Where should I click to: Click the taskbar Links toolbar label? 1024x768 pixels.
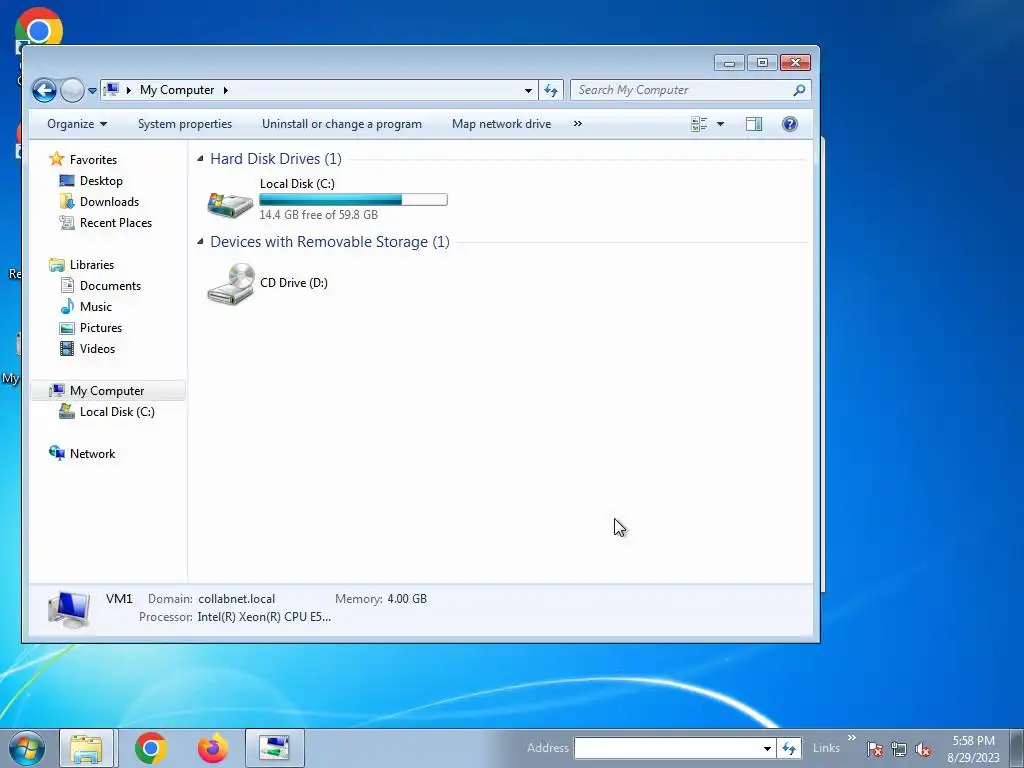(826, 748)
